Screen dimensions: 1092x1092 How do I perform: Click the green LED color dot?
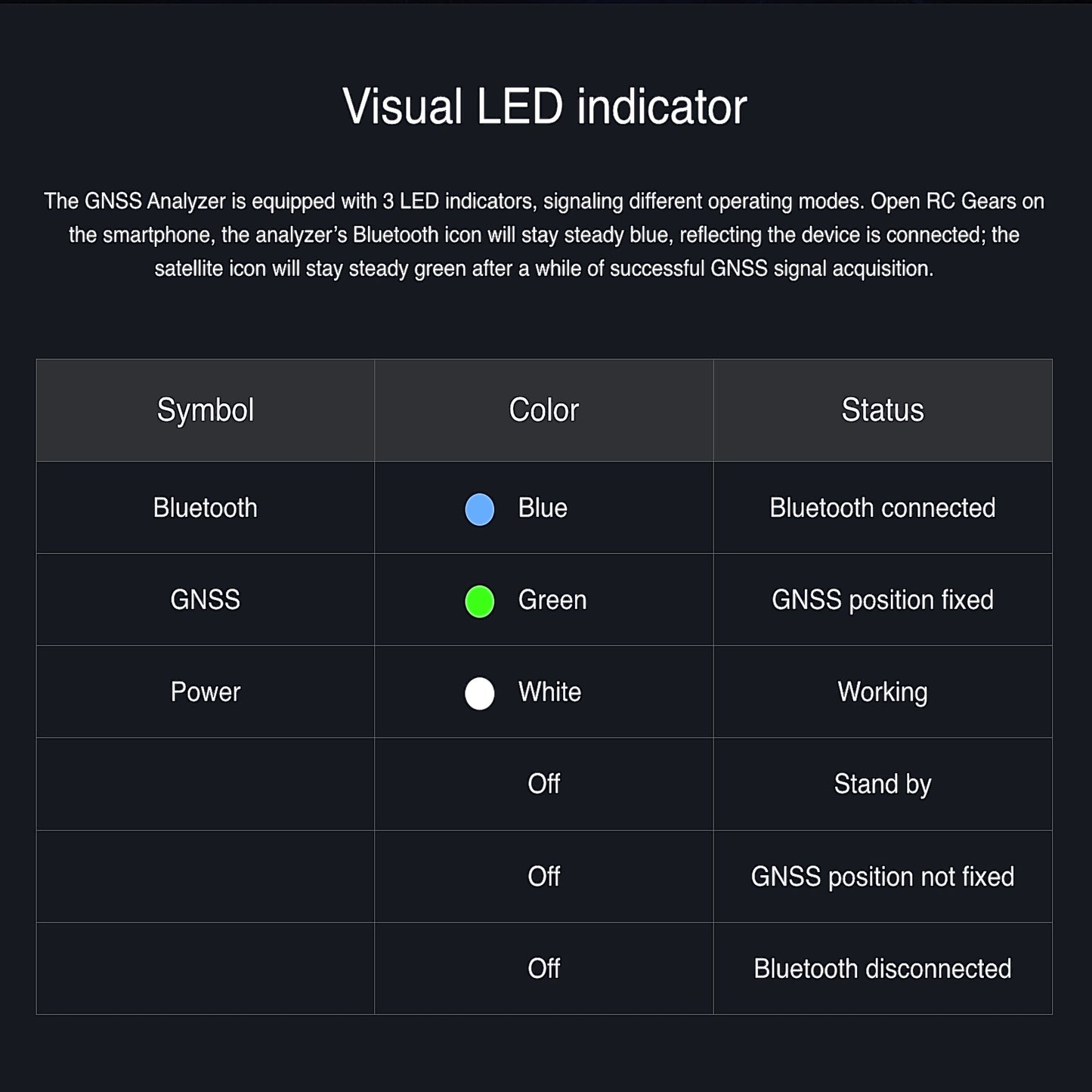coord(479,602)
